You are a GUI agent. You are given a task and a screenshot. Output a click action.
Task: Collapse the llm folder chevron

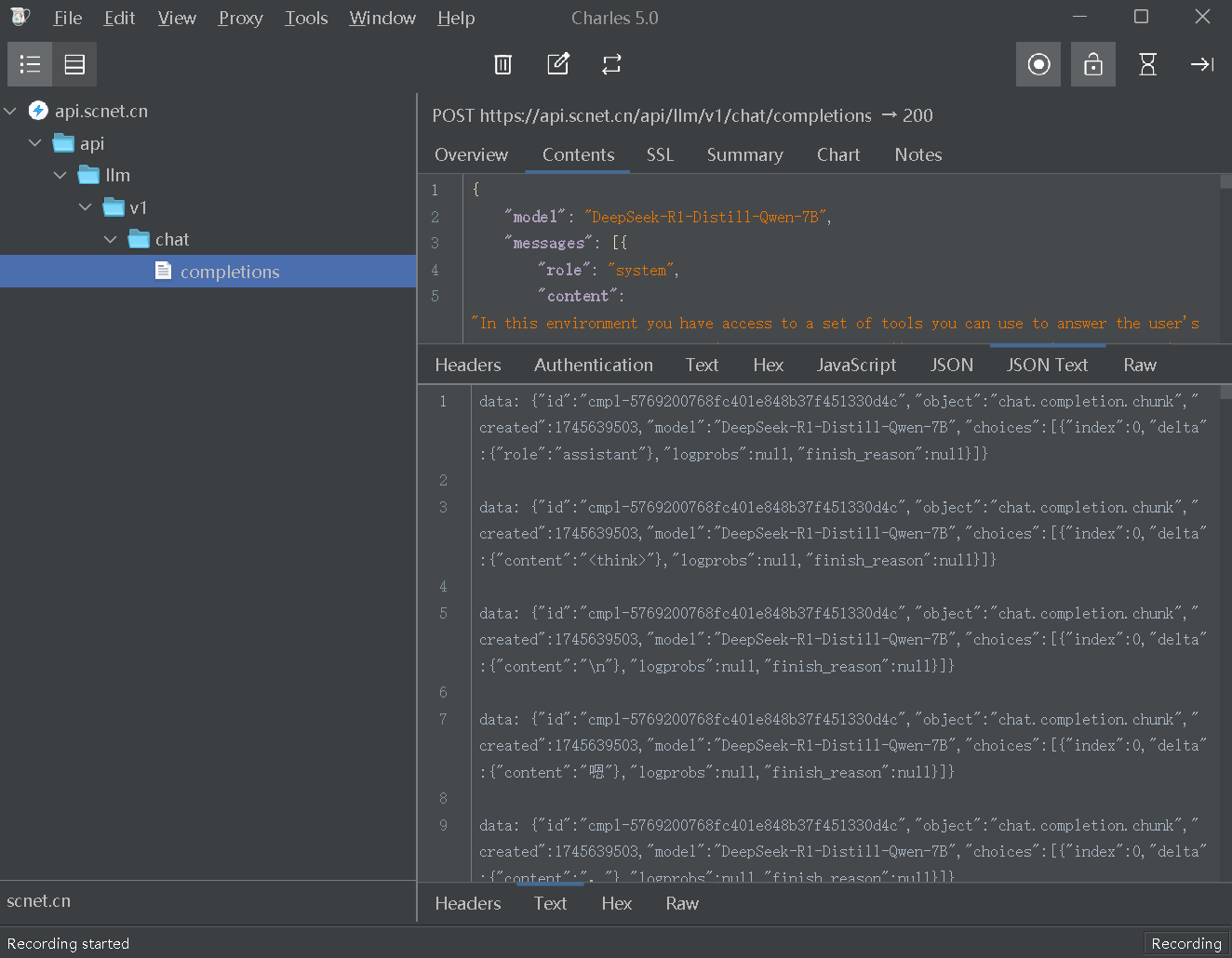(x=60, y=175)
